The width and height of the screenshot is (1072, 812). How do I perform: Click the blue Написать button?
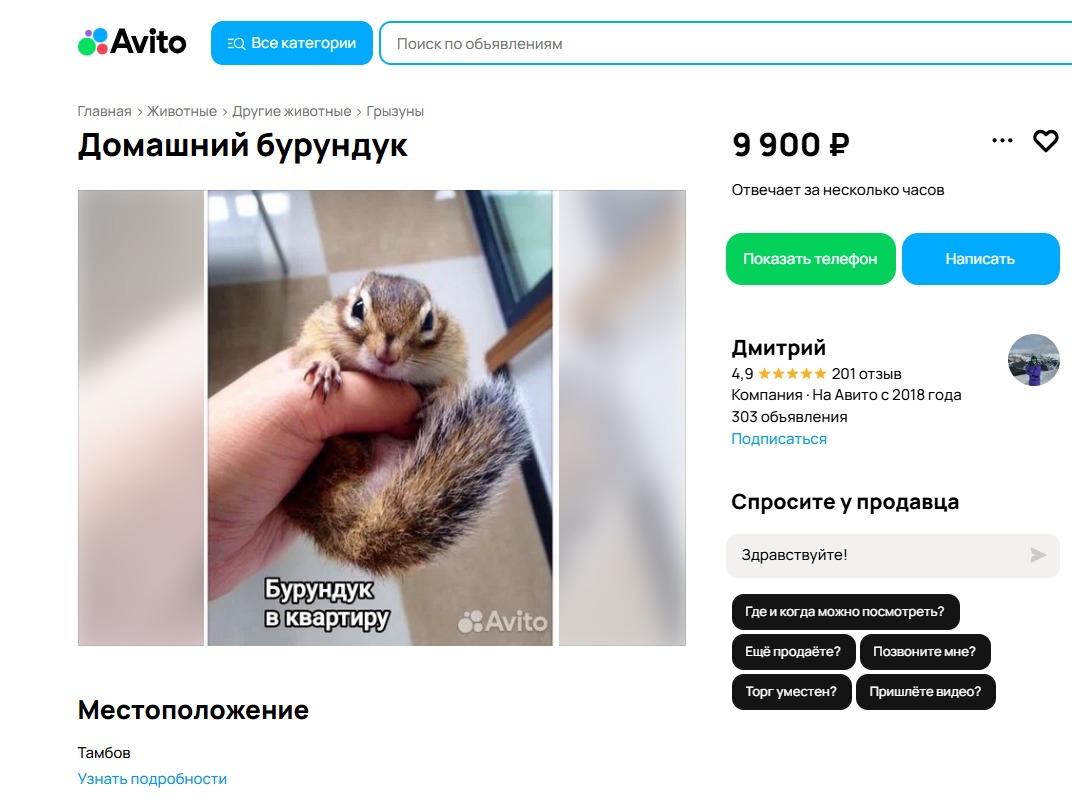980,258
